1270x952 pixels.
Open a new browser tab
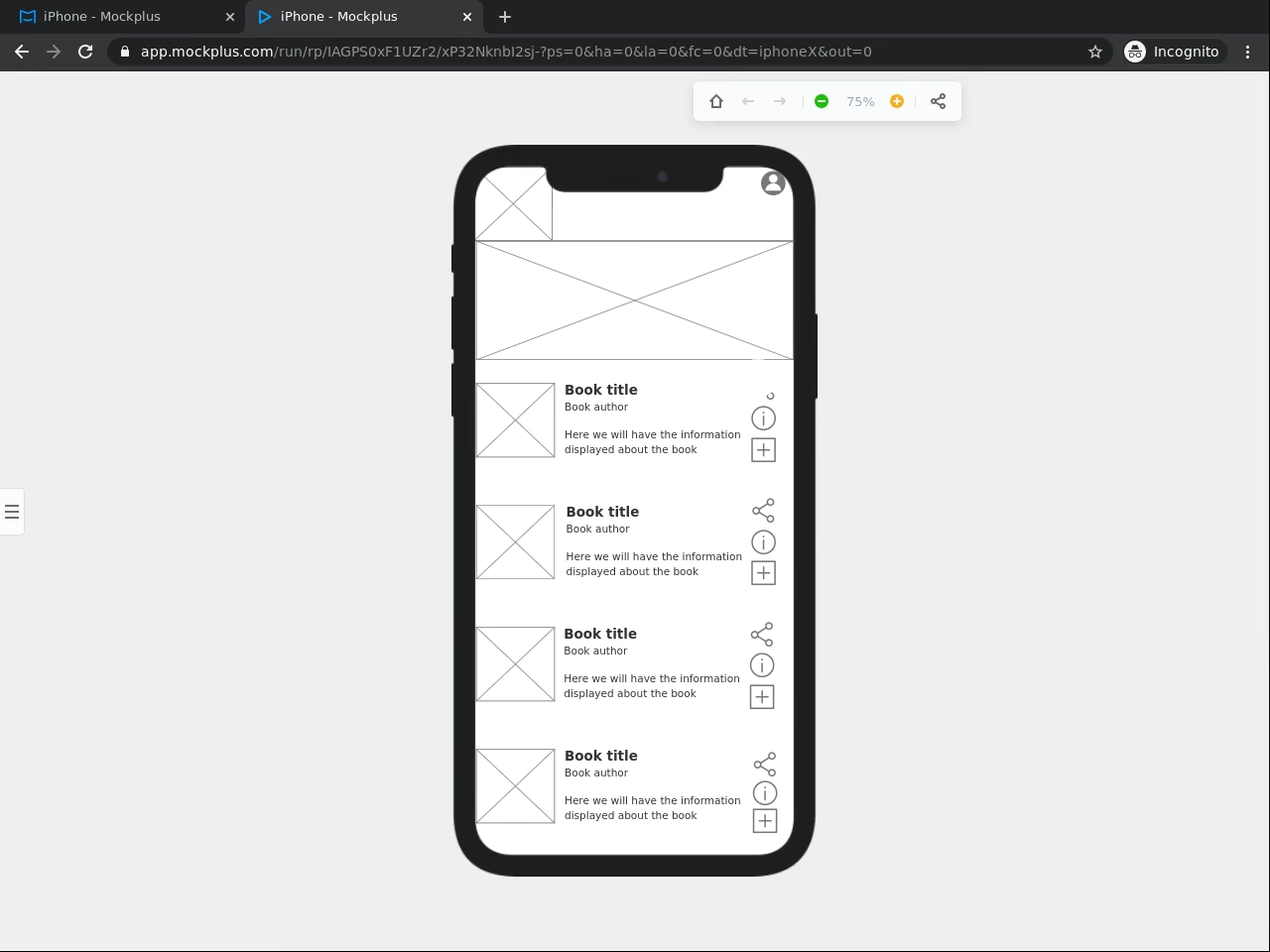(x=505, y=17)
